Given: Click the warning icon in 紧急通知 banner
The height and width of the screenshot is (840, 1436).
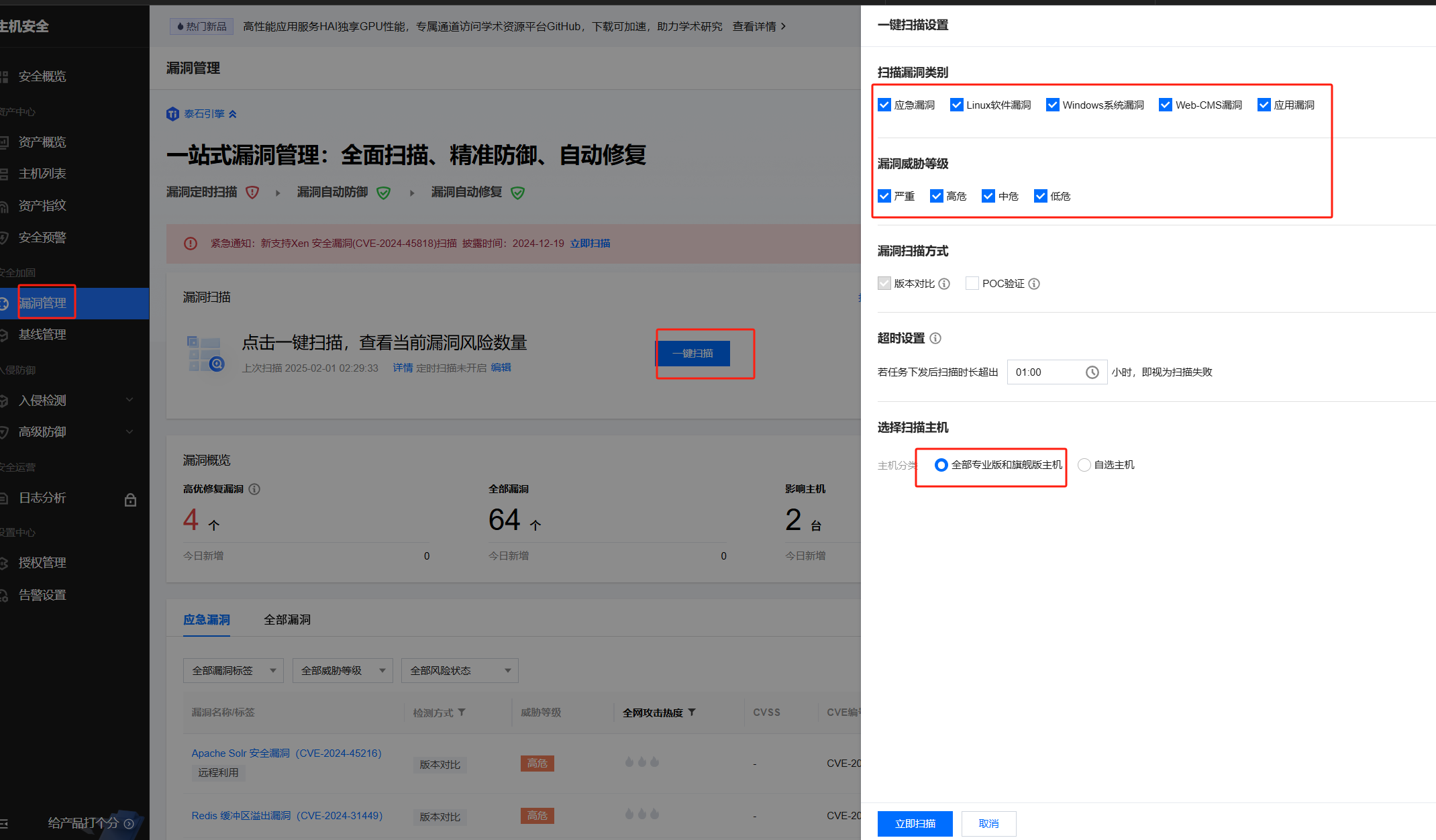Looking at the screenshot, I should [x=191, y=244].
